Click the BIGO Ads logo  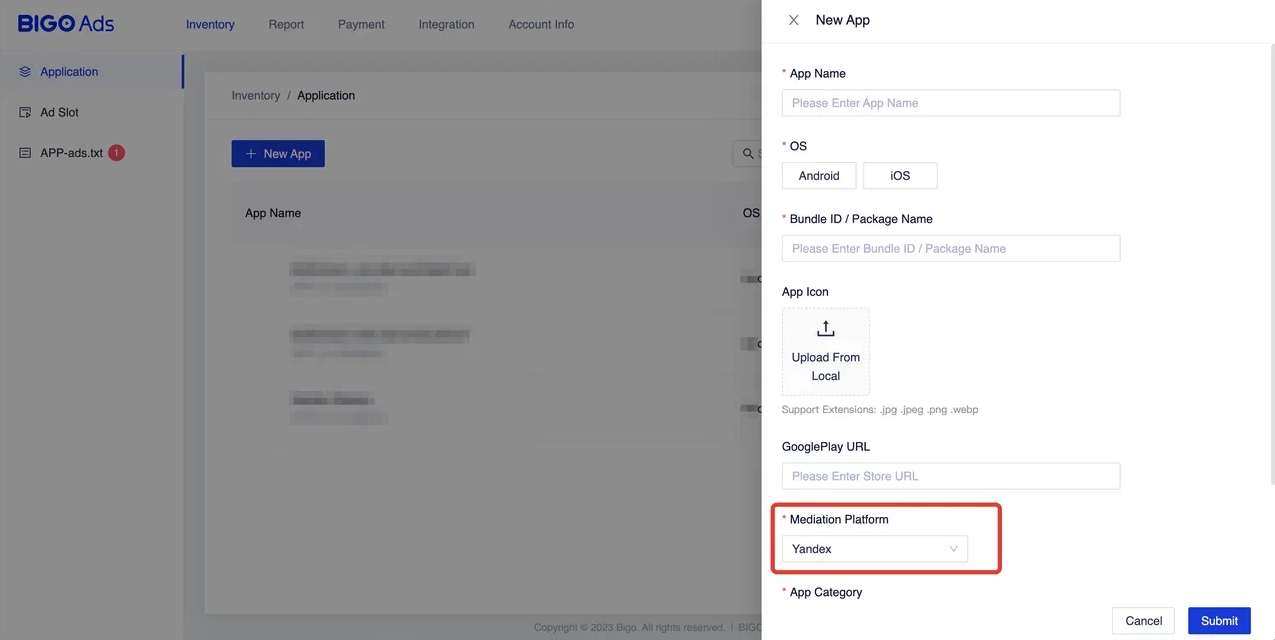click(66, 24)
